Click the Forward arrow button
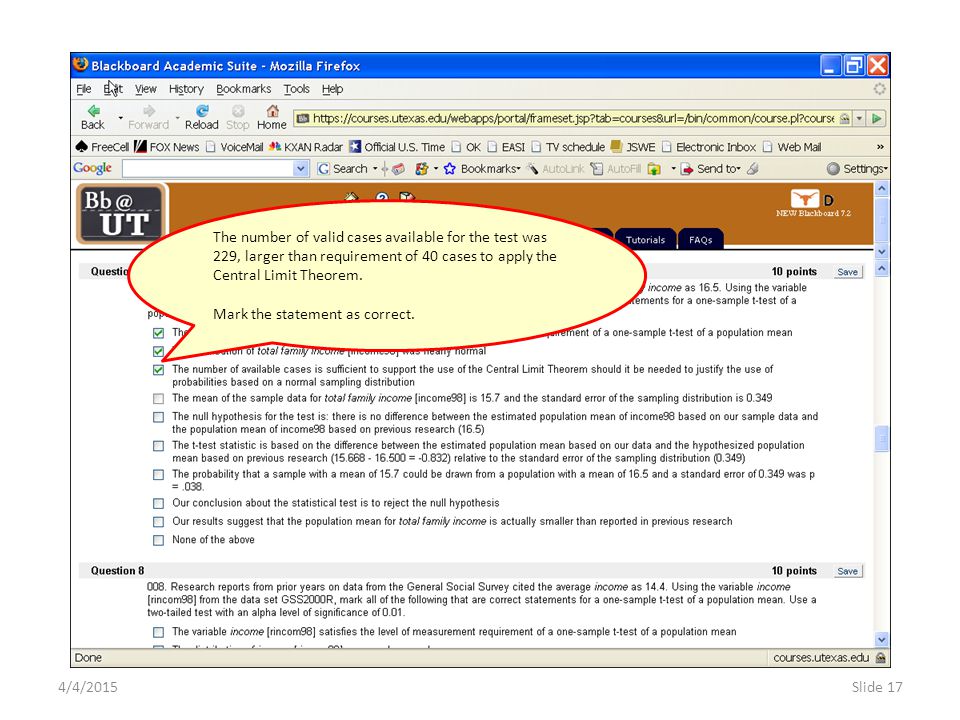Viewport: 960px width, 720px height. click(148, 117)
